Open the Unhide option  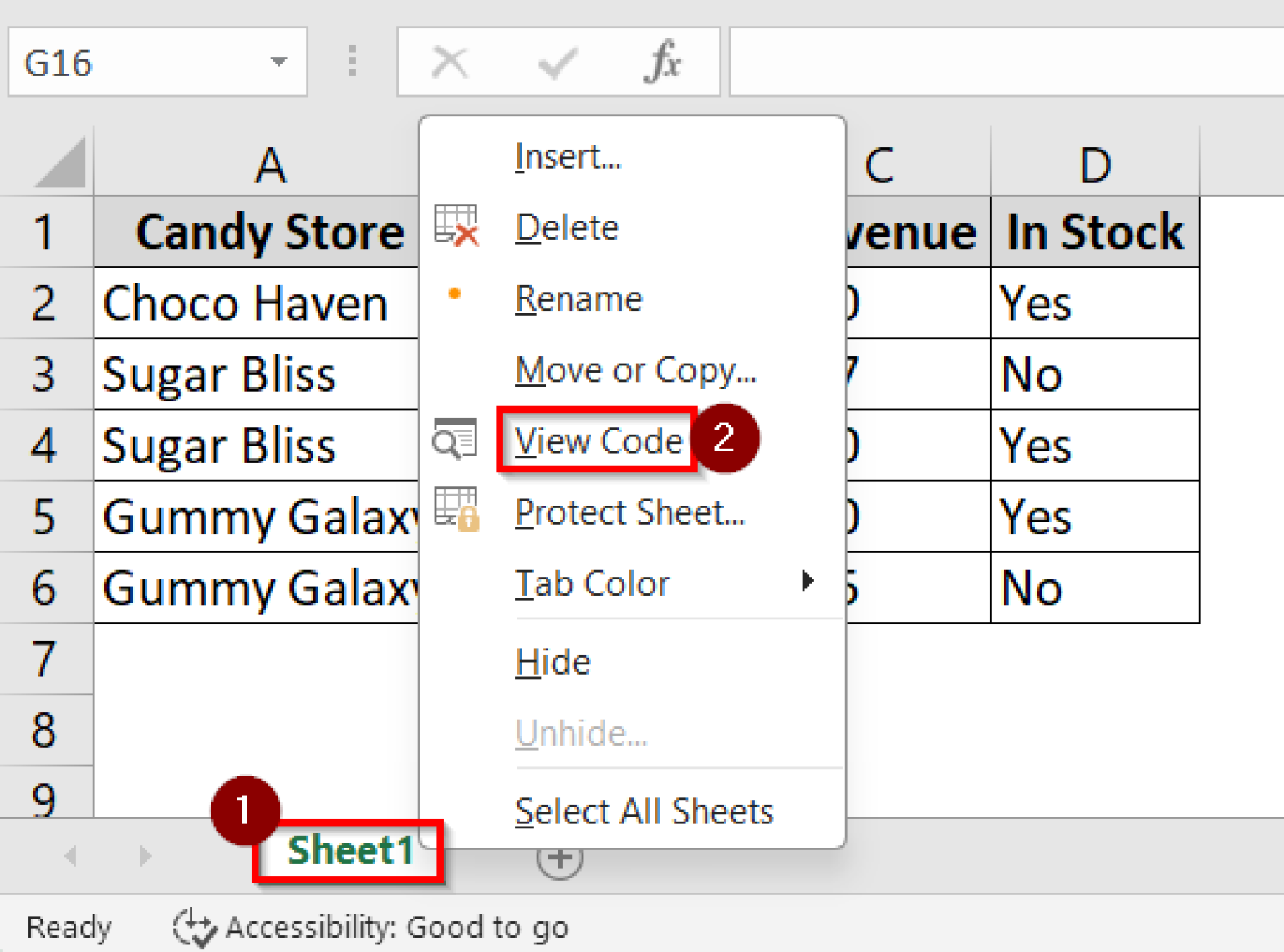coord(581,732)
